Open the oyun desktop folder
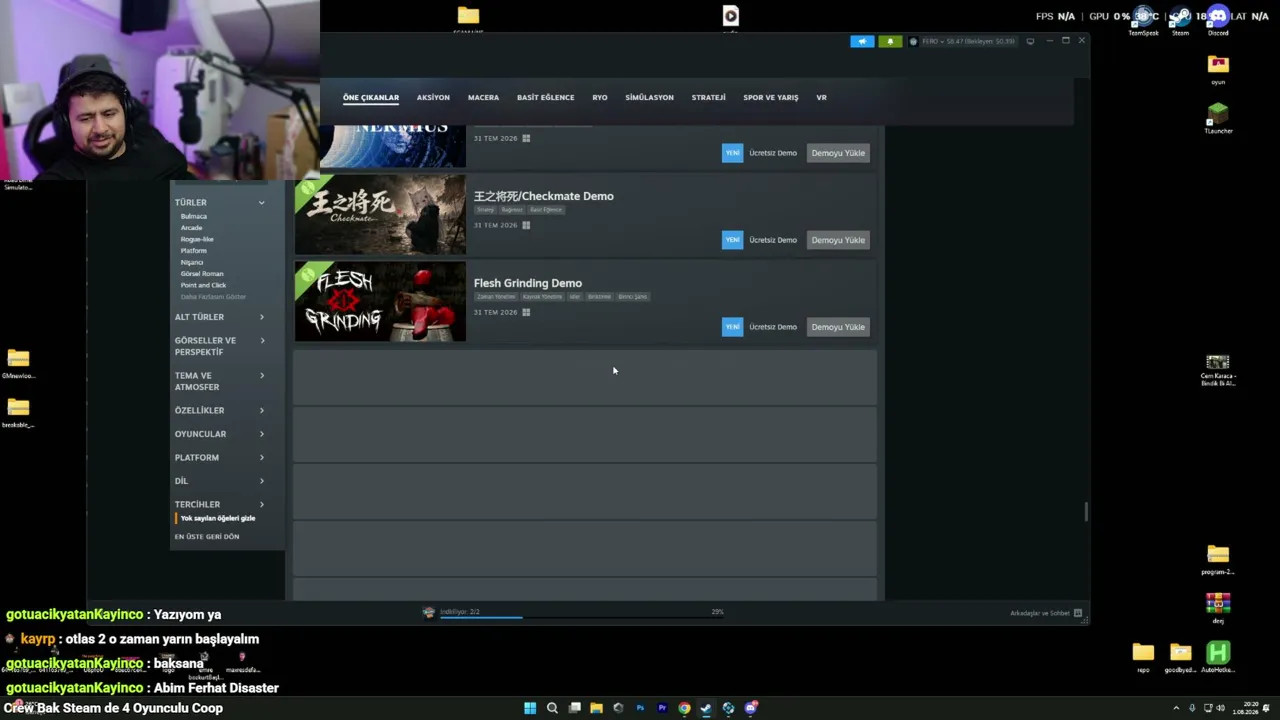Screen dimensions: 1280x720 1218,69
